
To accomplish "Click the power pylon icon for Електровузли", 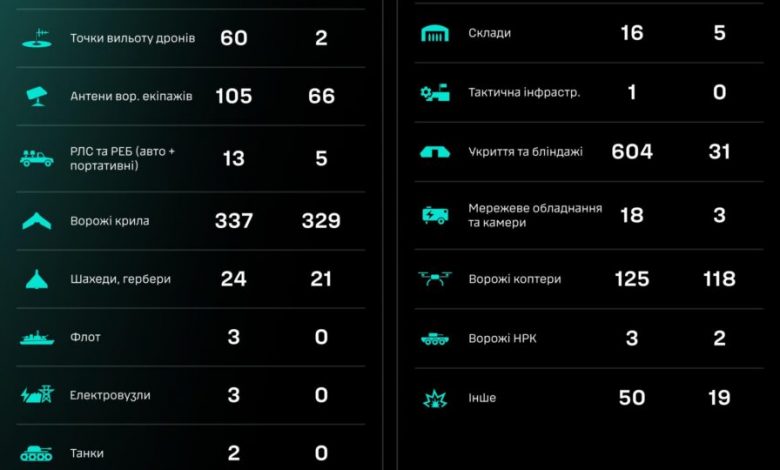I will coord(37,395).
